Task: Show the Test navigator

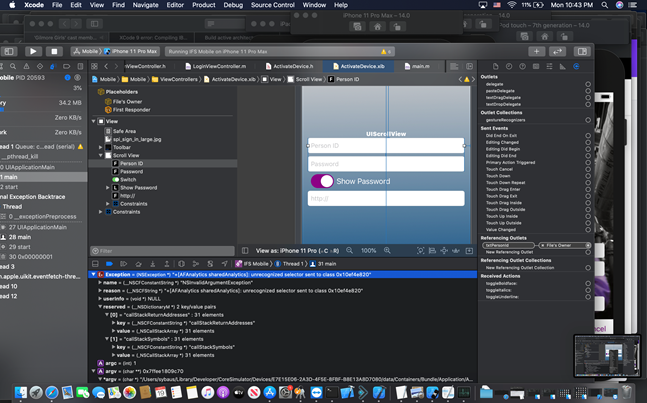Action: pos(40,66)
